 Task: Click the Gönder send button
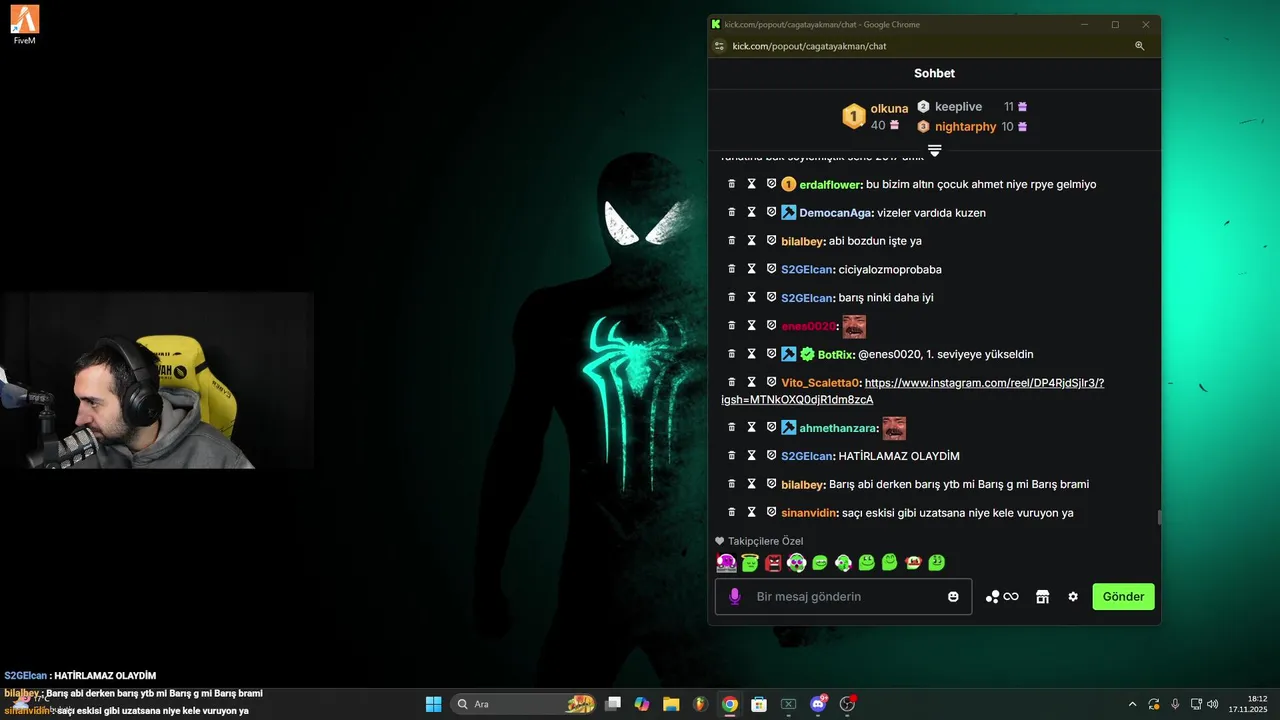(1123, 596)
